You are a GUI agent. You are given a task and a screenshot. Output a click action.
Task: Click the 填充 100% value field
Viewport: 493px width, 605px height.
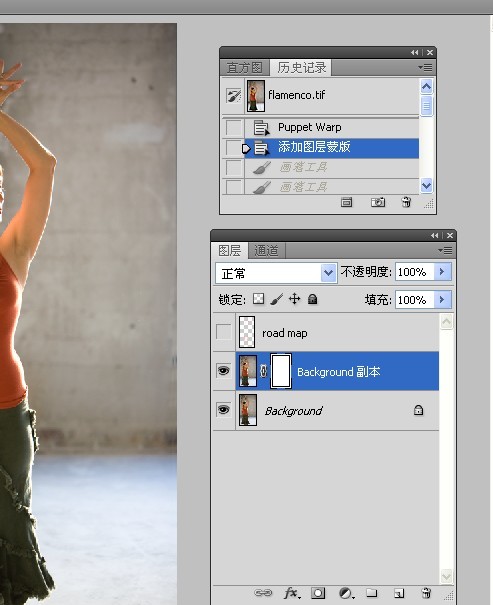(x=415, y=299)
